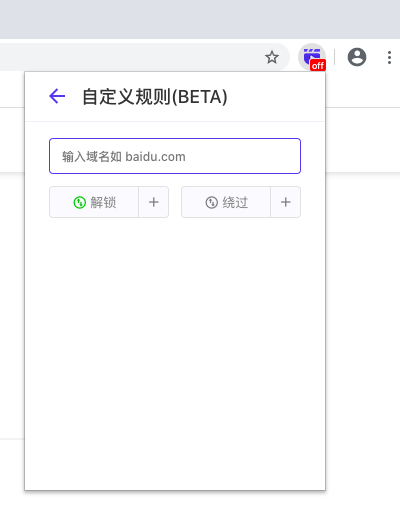
Task: Open the Chrome profile avatar menu
Action: 357,57
